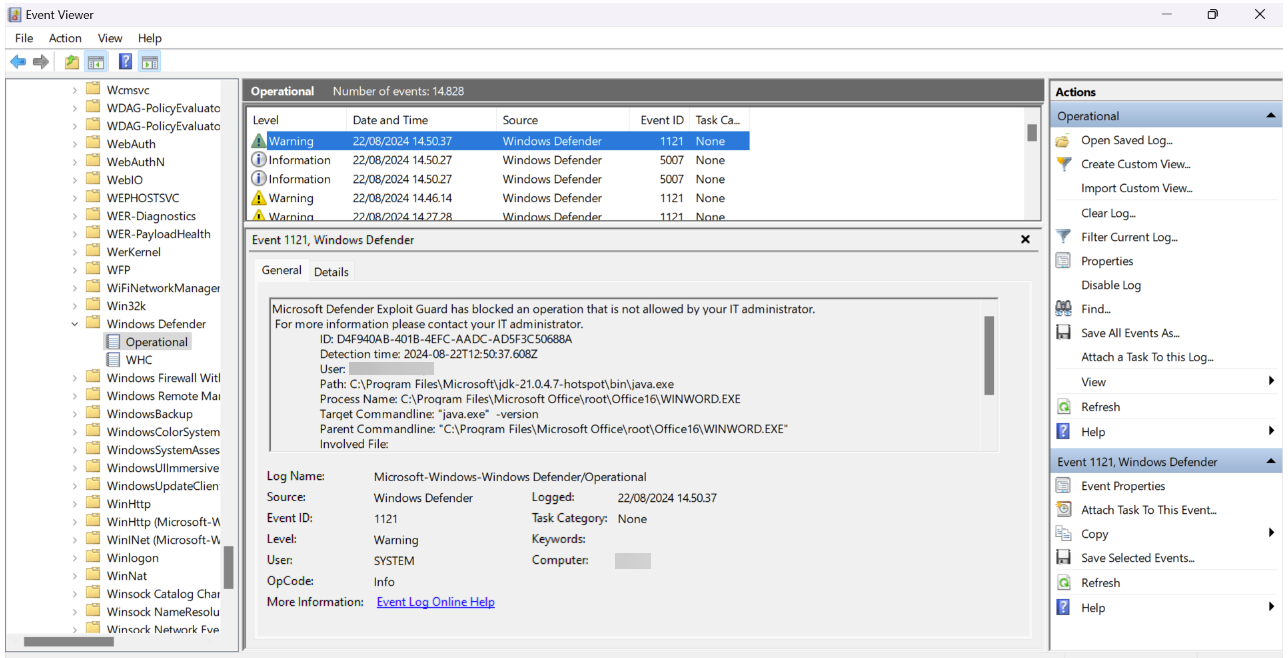This screenshot has width=1288, height=658.
Task: Click the blue Help icon in the toolbar
Action: click(x=125, y=62)
